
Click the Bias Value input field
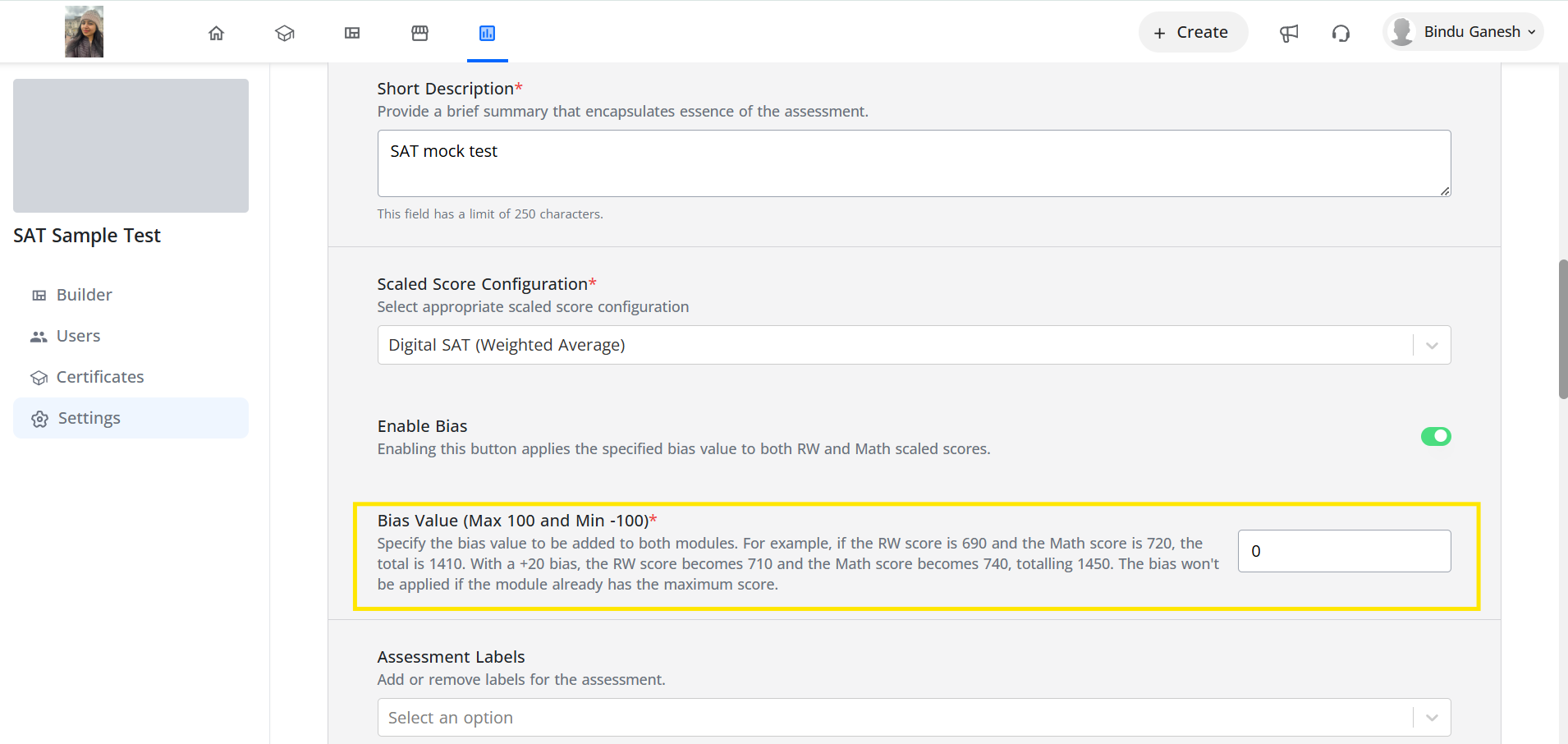(x=1344, y=551)
